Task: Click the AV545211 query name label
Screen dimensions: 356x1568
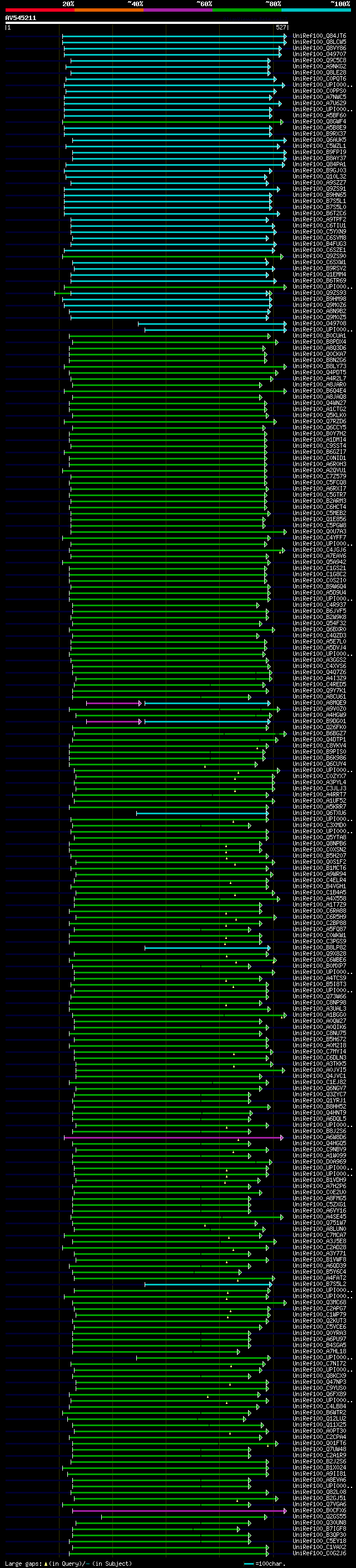Action: coord(21,18)
